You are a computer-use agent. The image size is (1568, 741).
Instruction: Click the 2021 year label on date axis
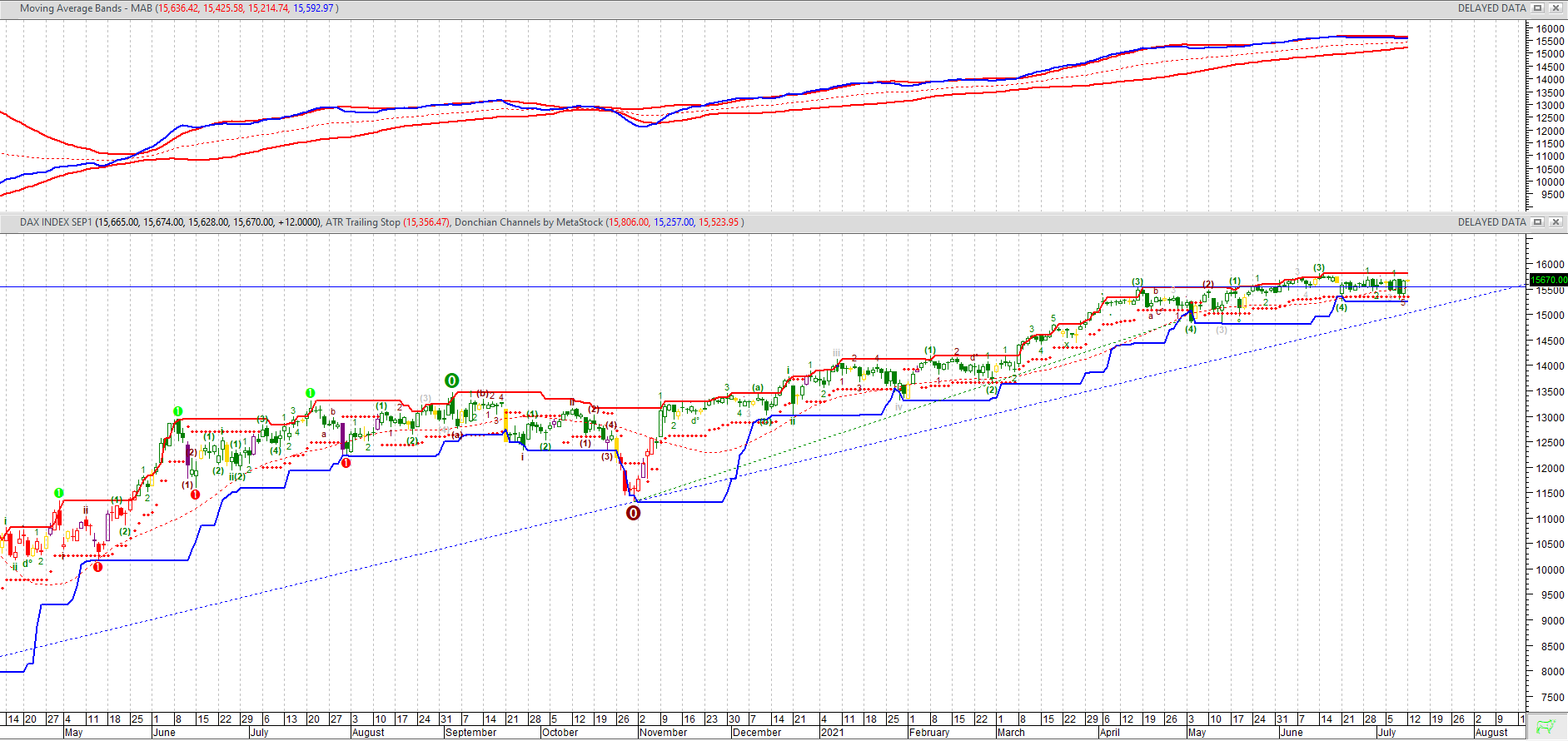click(x=832, y=733)
